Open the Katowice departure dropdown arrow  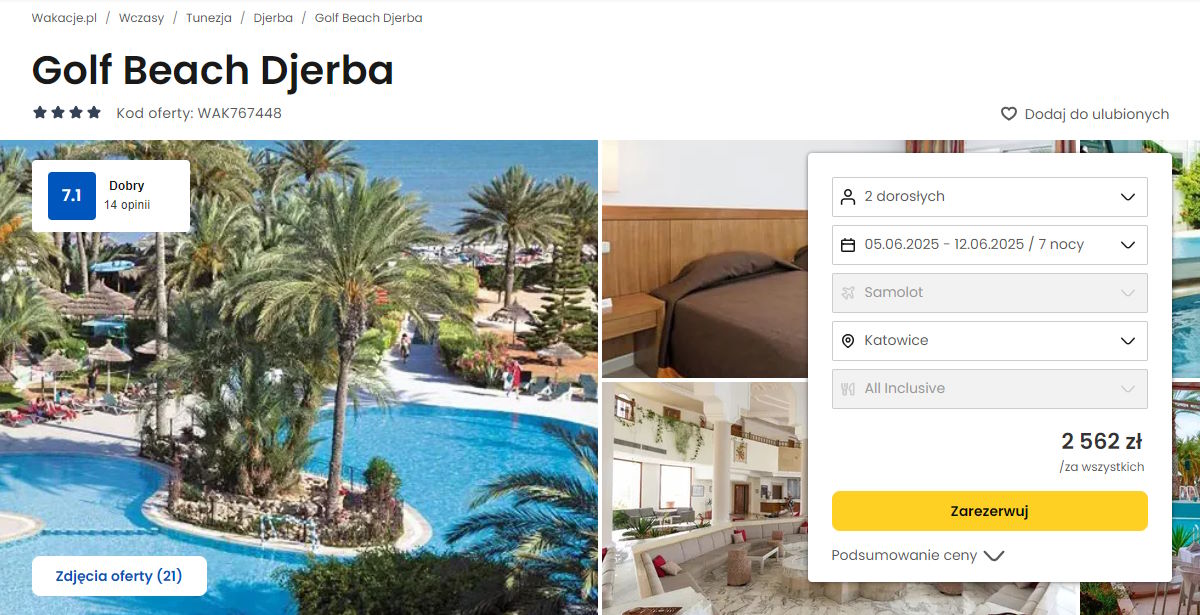(x=1128, y=341)
